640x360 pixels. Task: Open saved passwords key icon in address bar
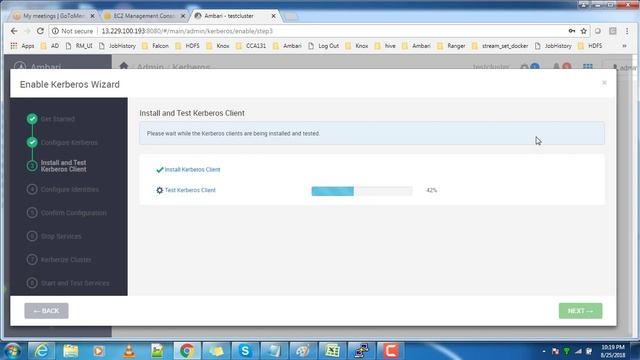click(572, 31)
